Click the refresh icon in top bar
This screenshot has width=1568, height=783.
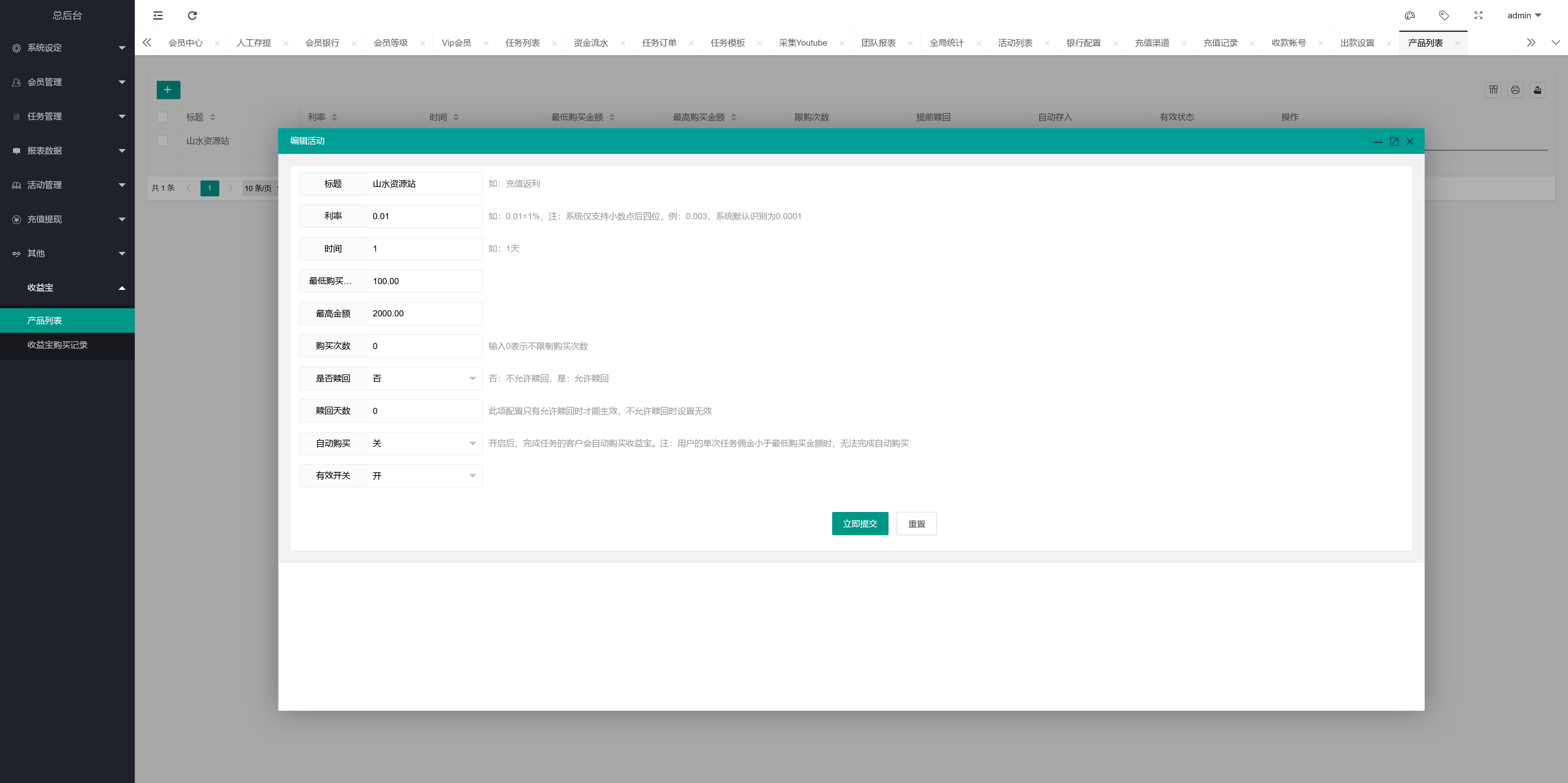coord(192,15)
